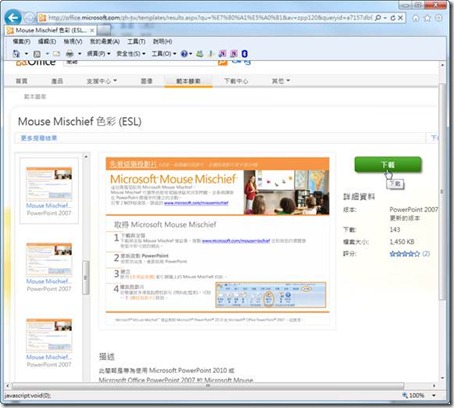
Task: Click the thumbnail list scroll-up arrow
Action: [86, 156]
